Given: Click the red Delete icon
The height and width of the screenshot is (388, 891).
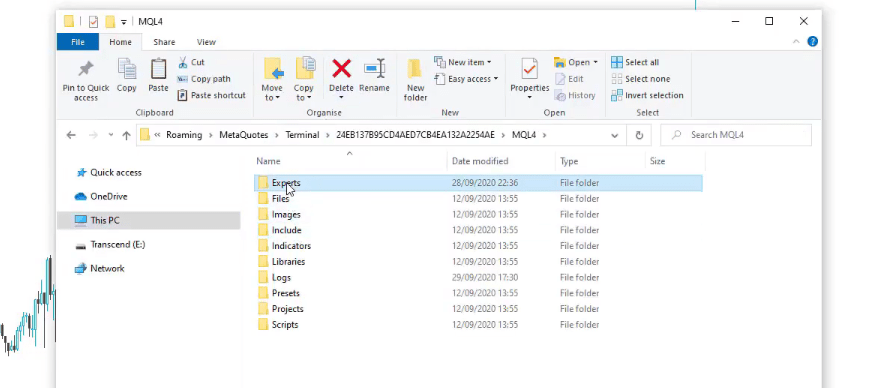Looking at the screenshot, I should (x=341, y=69).
